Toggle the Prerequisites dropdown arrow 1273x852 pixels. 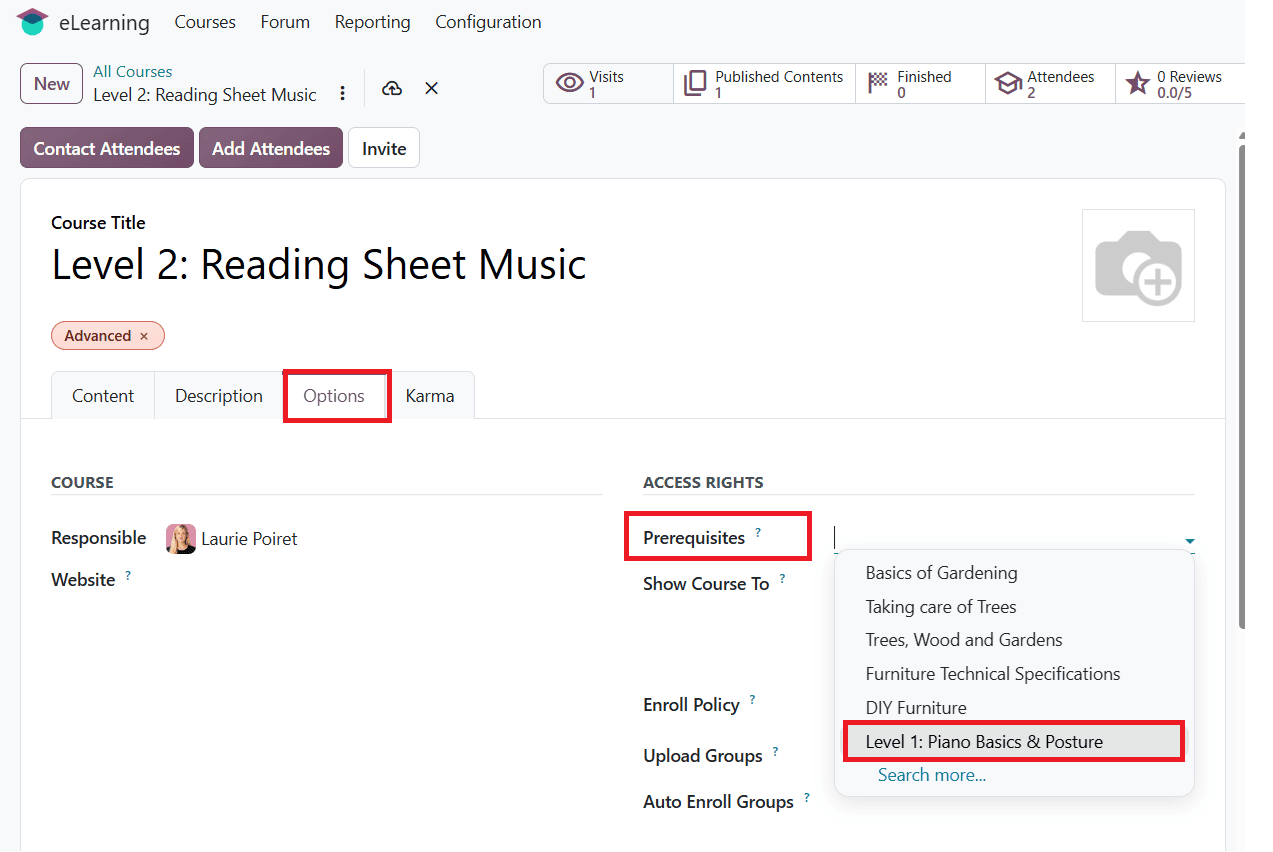1189,541
